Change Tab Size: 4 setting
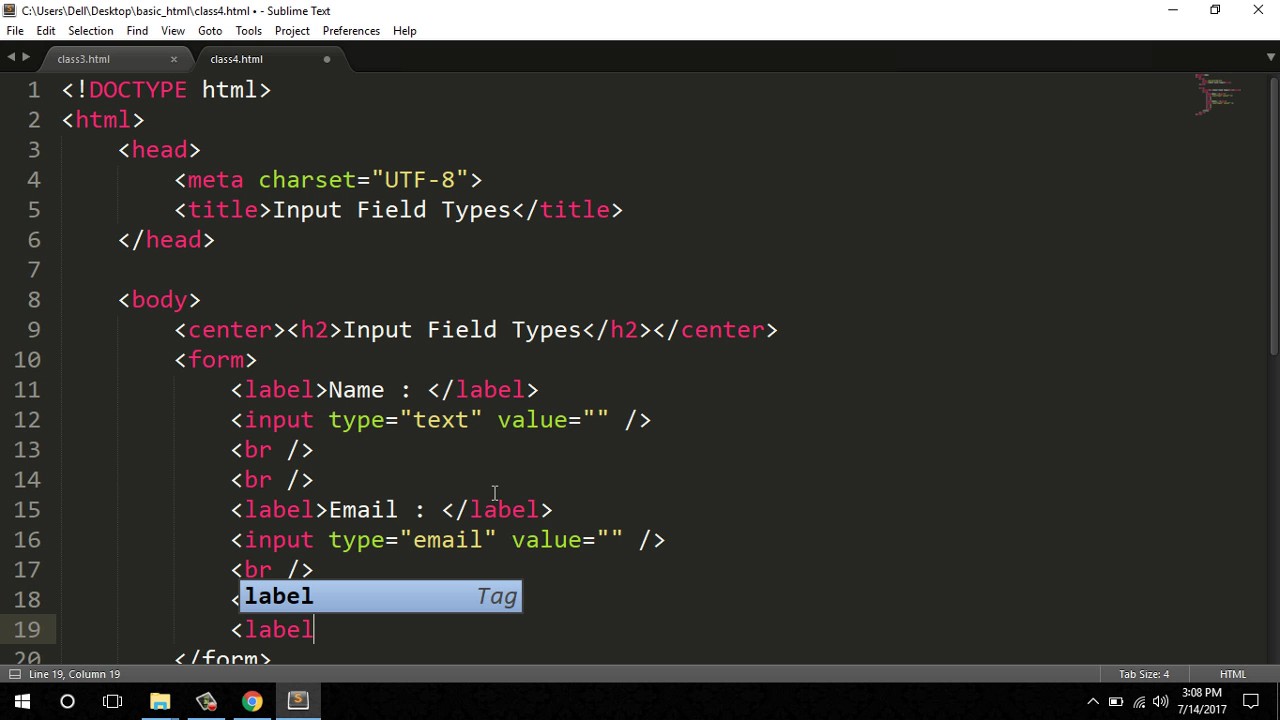 1144,674
